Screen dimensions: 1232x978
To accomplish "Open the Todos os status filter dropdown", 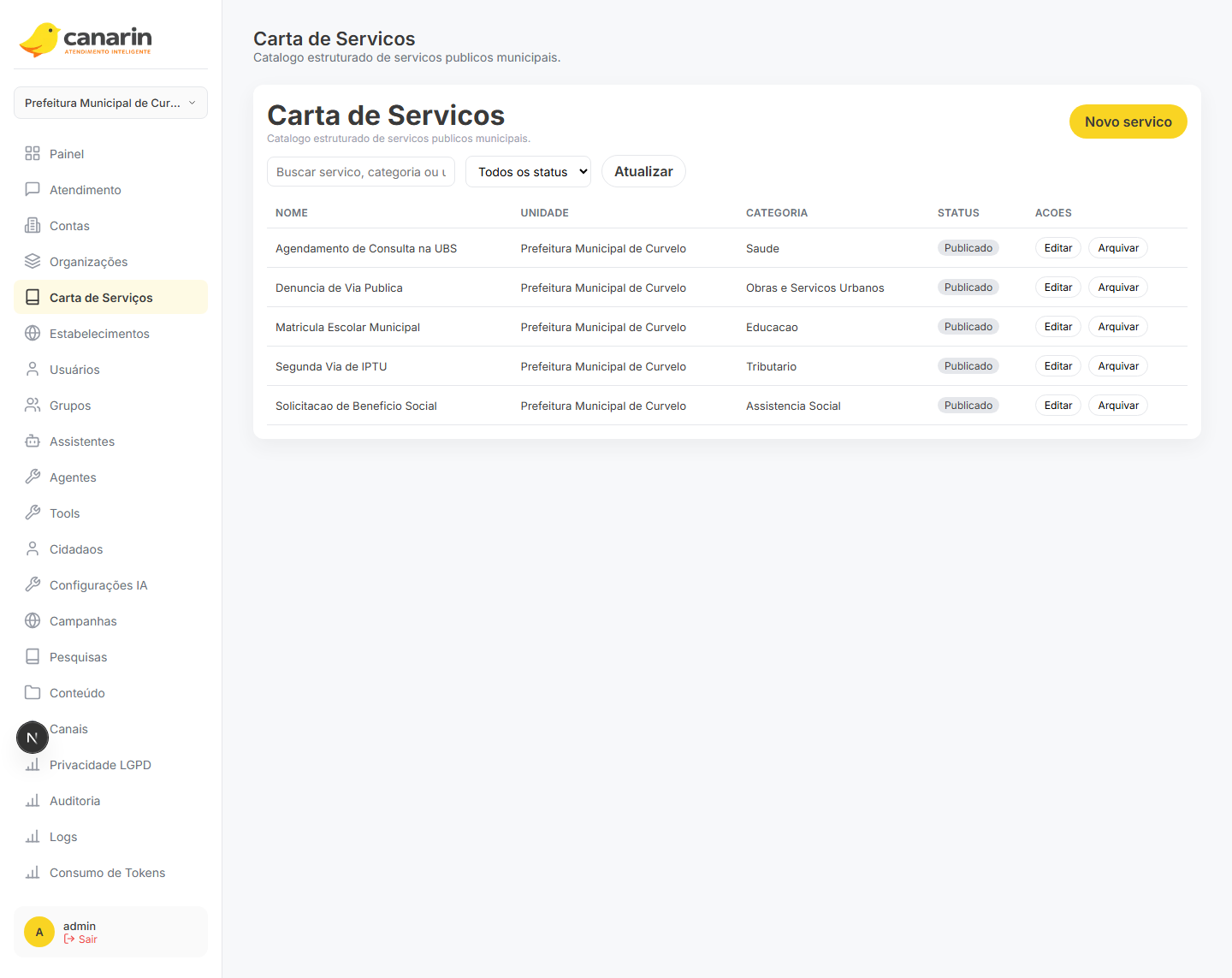I will tap(528, 171).
